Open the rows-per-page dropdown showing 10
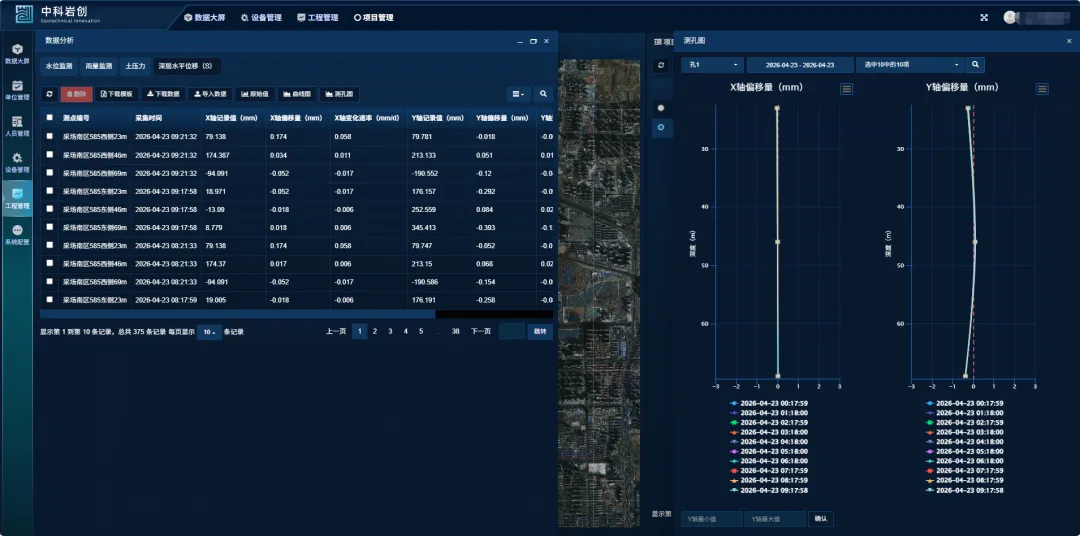This screenshot has width=1080, height=536. pyautogui.click(x=209, y=332)
